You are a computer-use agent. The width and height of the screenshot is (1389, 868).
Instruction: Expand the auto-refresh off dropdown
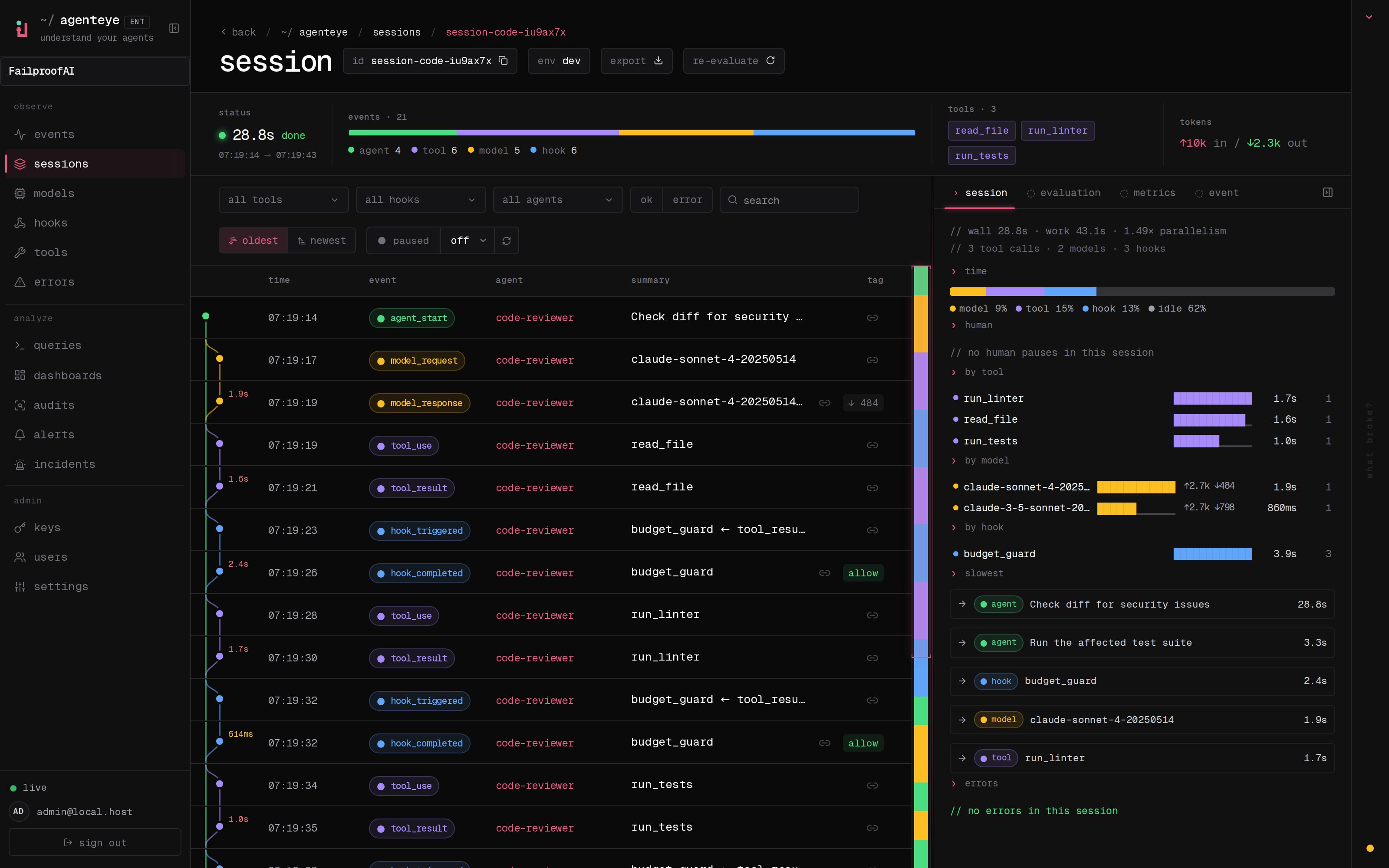(x=468, y=240)
